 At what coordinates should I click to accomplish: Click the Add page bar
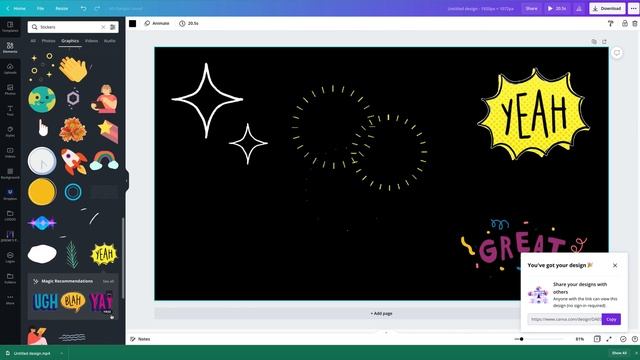(x=381, y=313)
